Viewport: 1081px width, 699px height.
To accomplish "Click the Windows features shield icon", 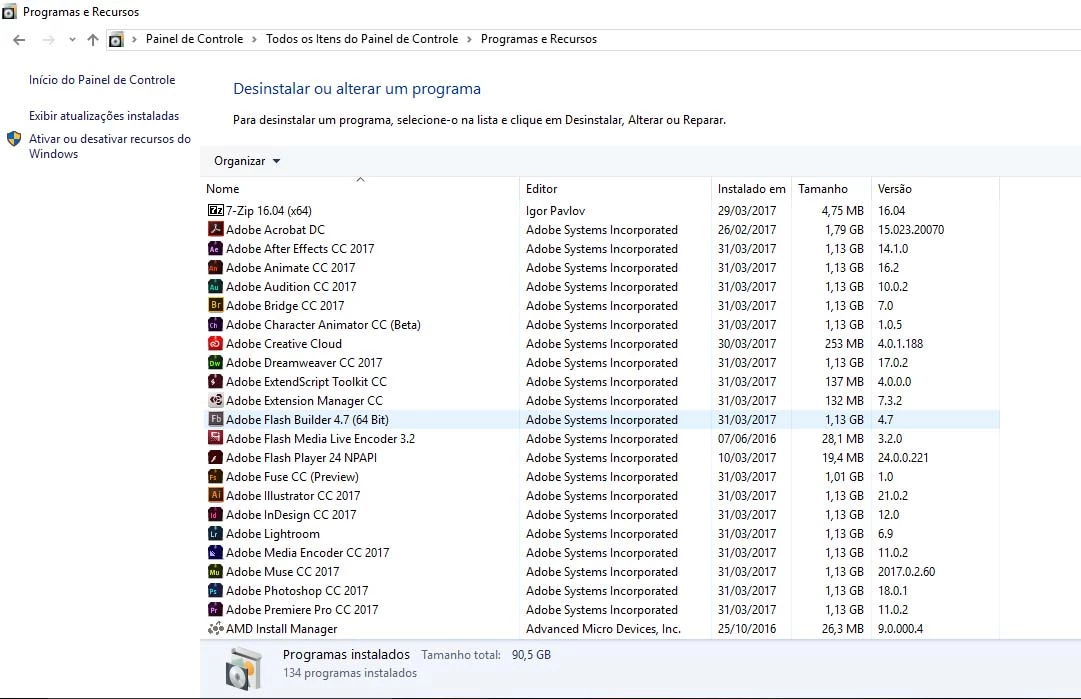I will tap(14, 139).
